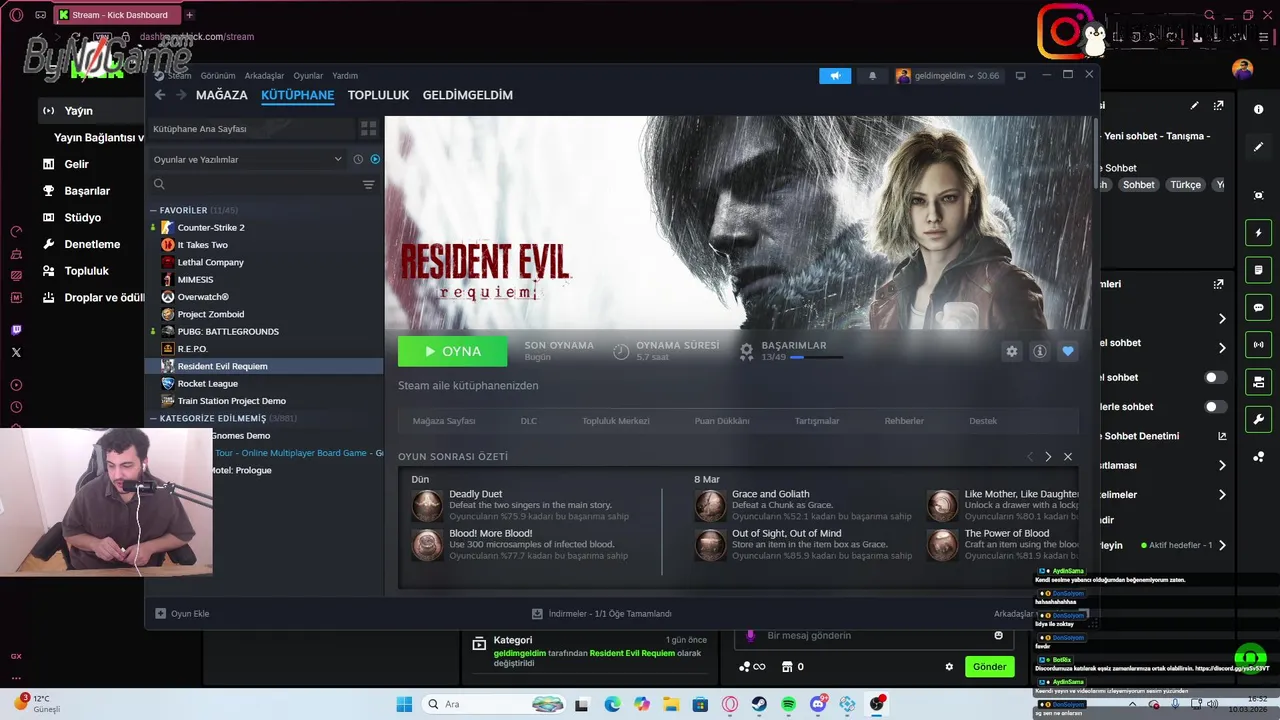Toggle the ready-to-play filter icon
This screenshot has width=1280, height=720.
[x=375, y=159]
